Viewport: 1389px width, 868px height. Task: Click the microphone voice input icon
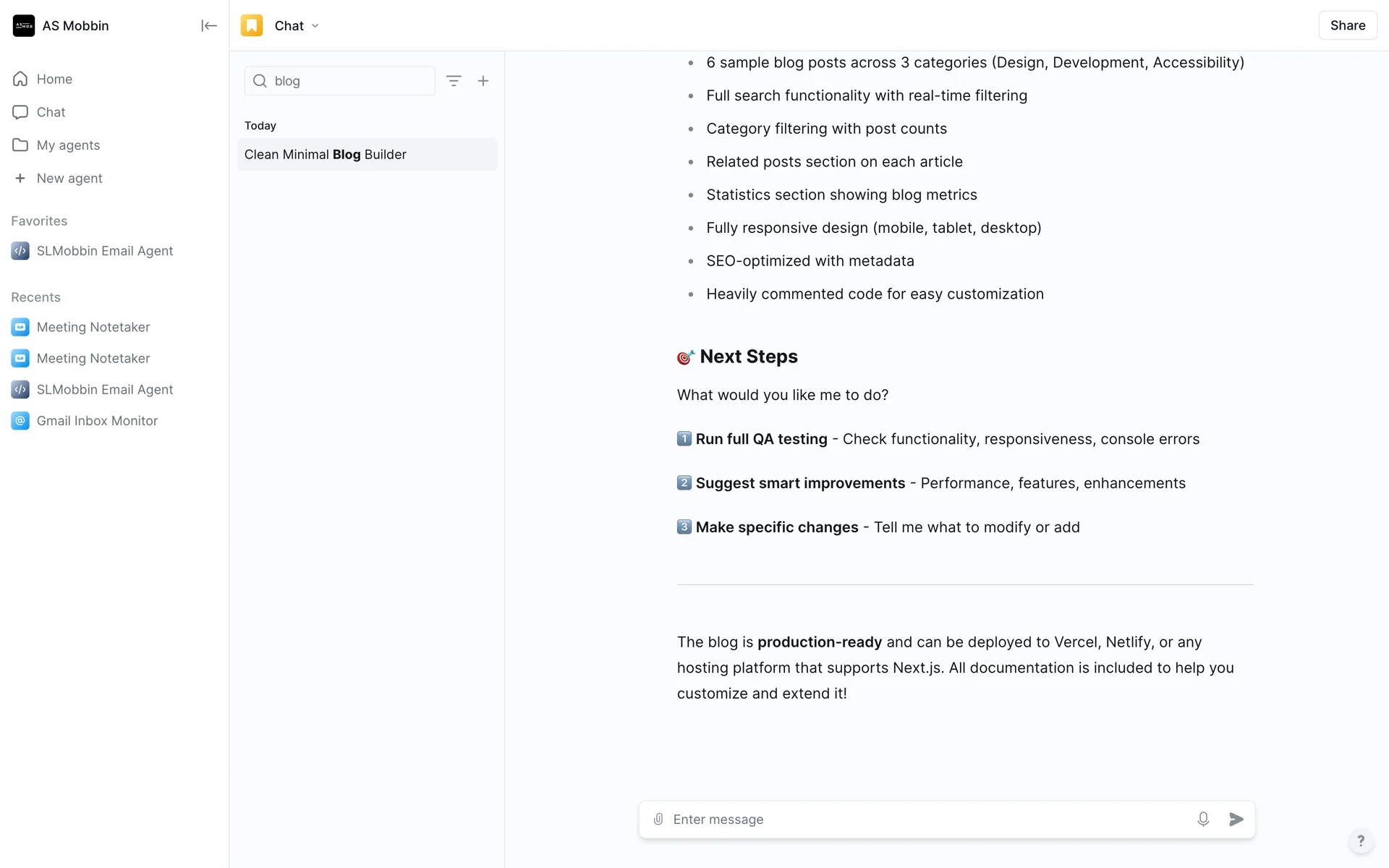click(1202, 819)
